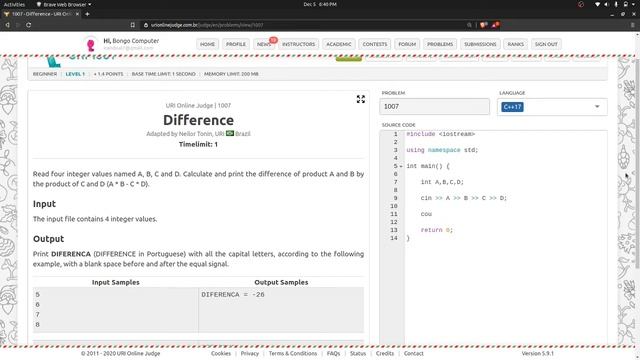Click the zoom magnifier icon in address bar

coord(469,25)
